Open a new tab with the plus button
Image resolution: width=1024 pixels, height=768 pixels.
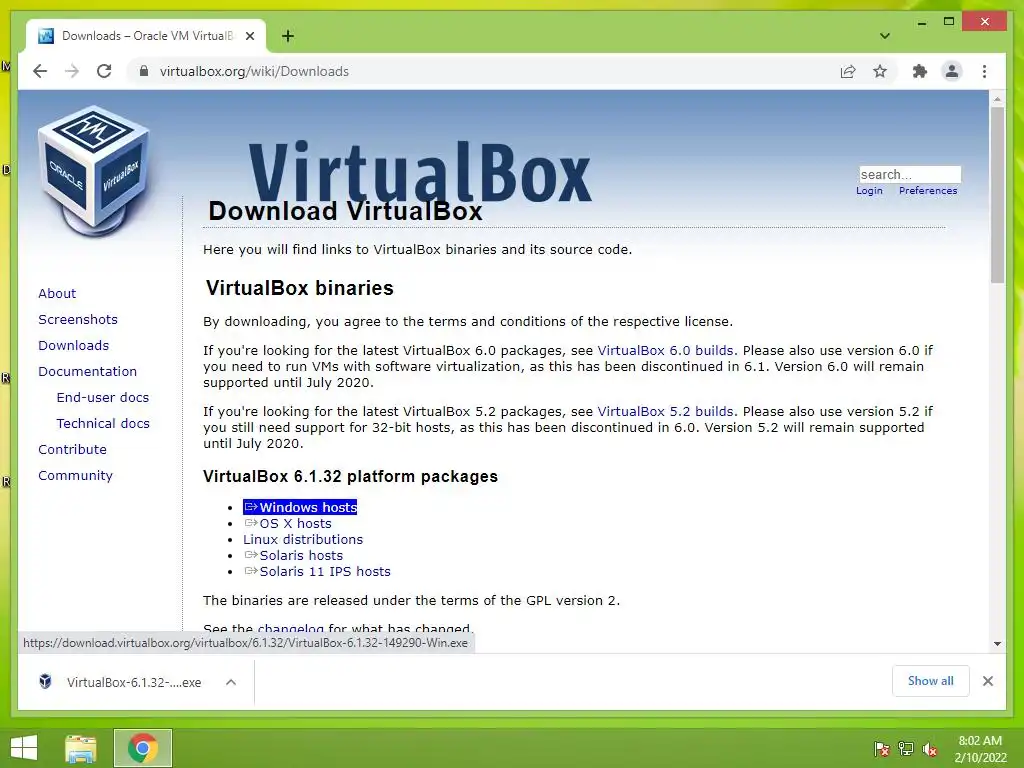coord(287,36)
